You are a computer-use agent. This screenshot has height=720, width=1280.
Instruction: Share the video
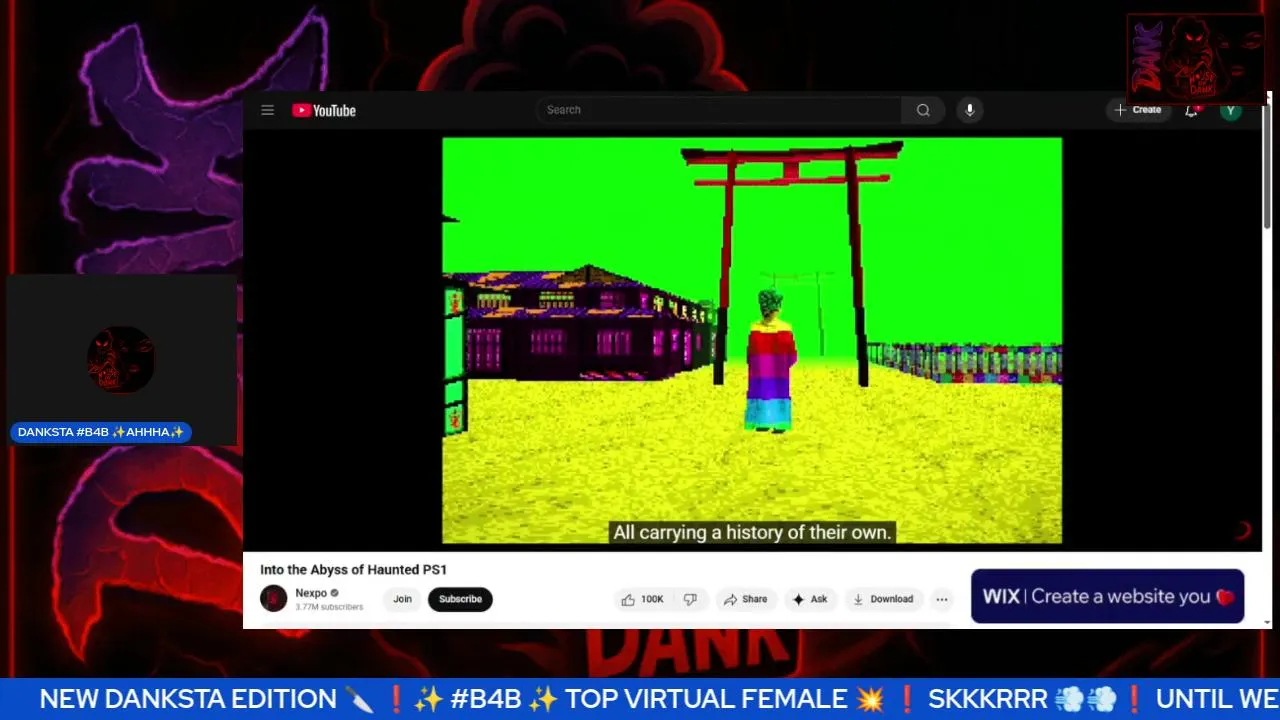click(x=745, y=599)
